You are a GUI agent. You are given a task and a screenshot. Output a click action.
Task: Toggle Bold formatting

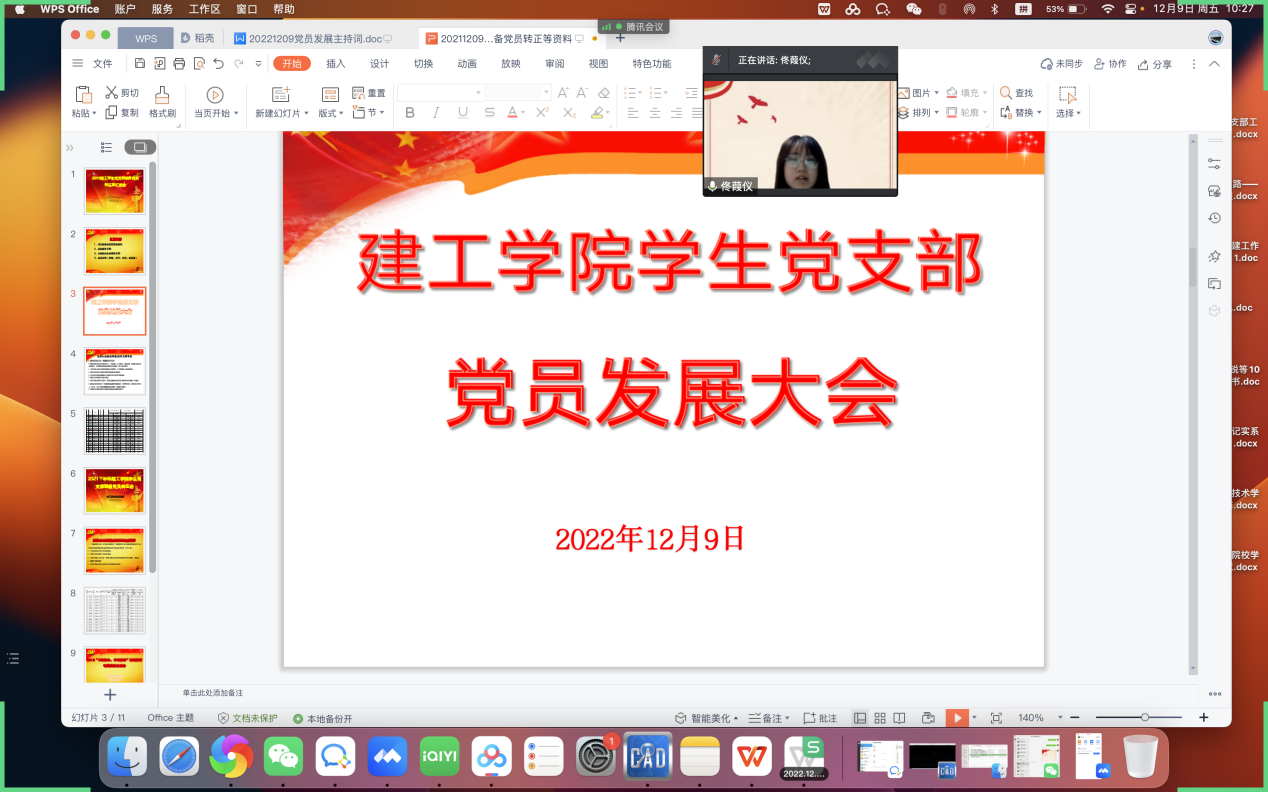[410, 113]
